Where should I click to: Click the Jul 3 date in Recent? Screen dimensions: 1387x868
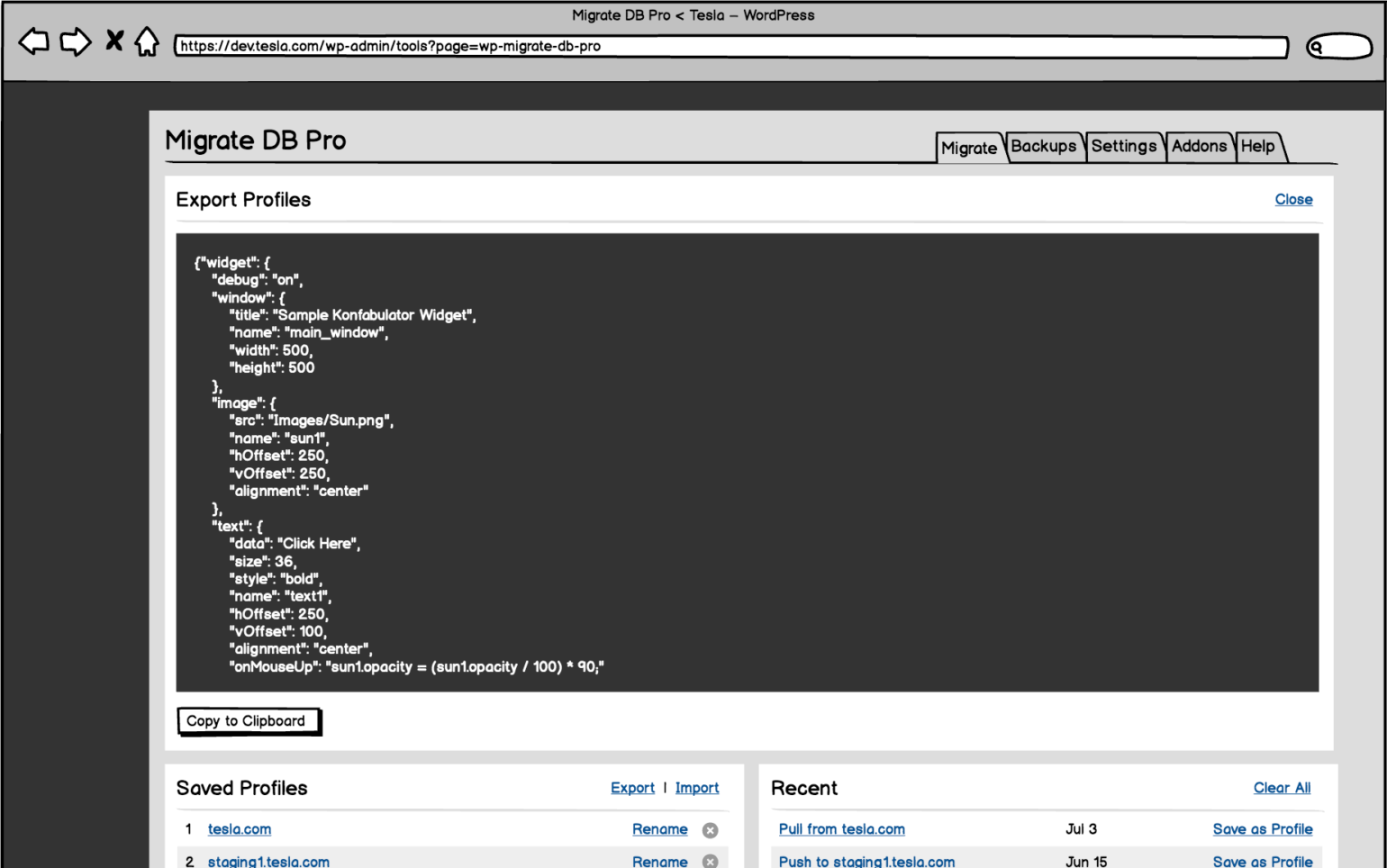point(1081,829)
